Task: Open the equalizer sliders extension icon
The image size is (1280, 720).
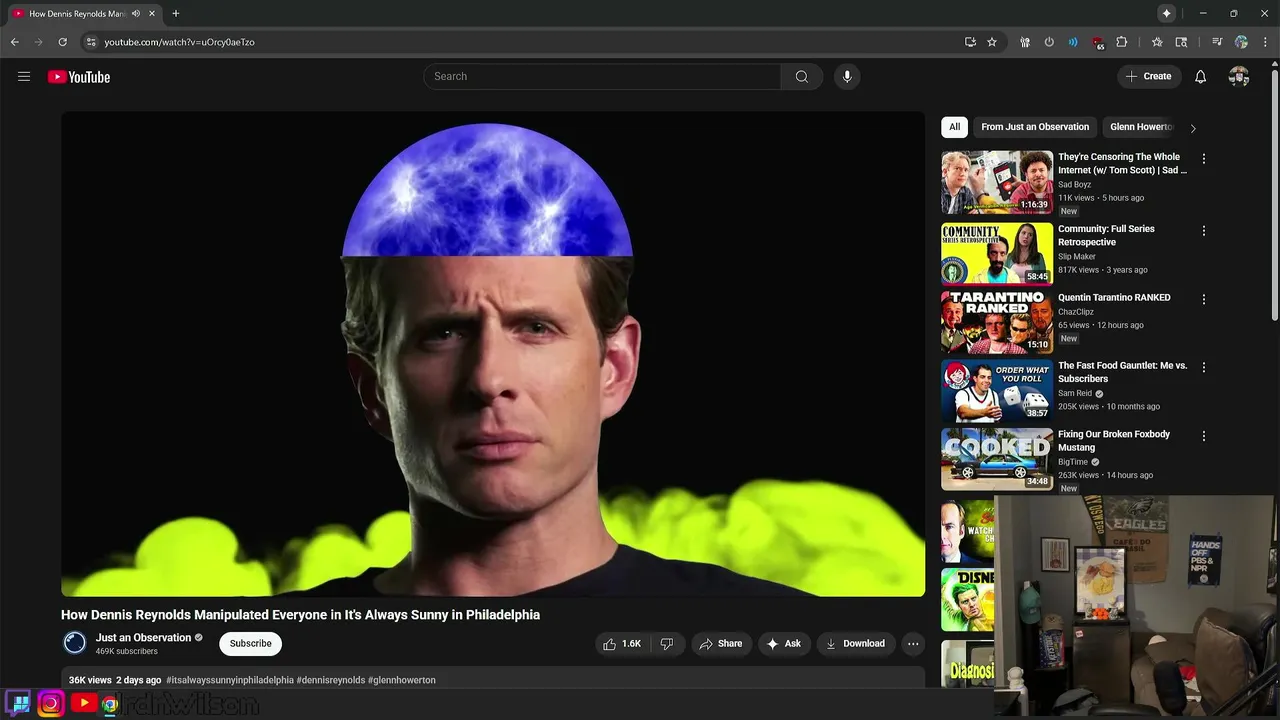Action: [x=1025, y=42]
